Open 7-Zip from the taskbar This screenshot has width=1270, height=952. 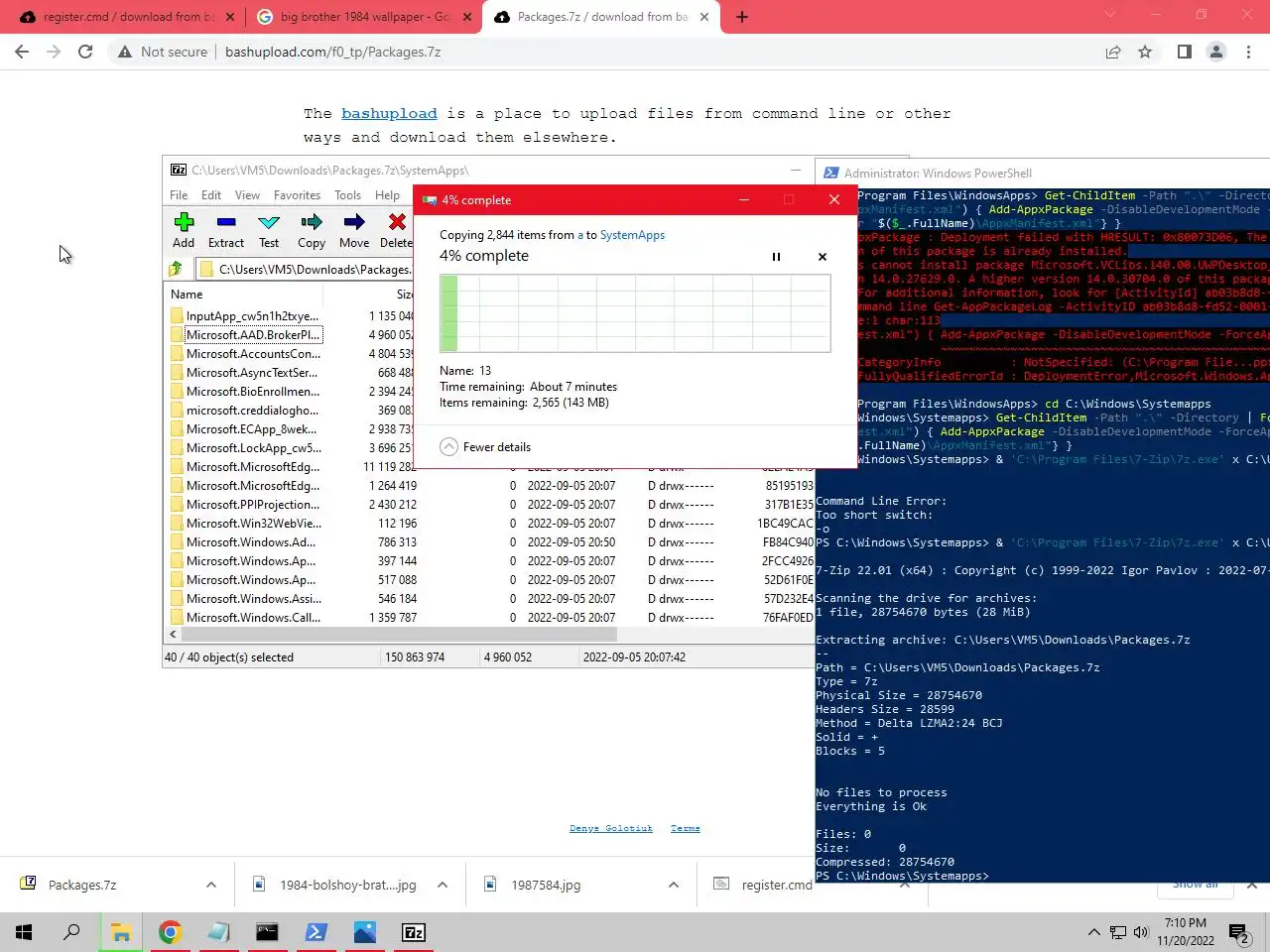[x=414, y=932]
